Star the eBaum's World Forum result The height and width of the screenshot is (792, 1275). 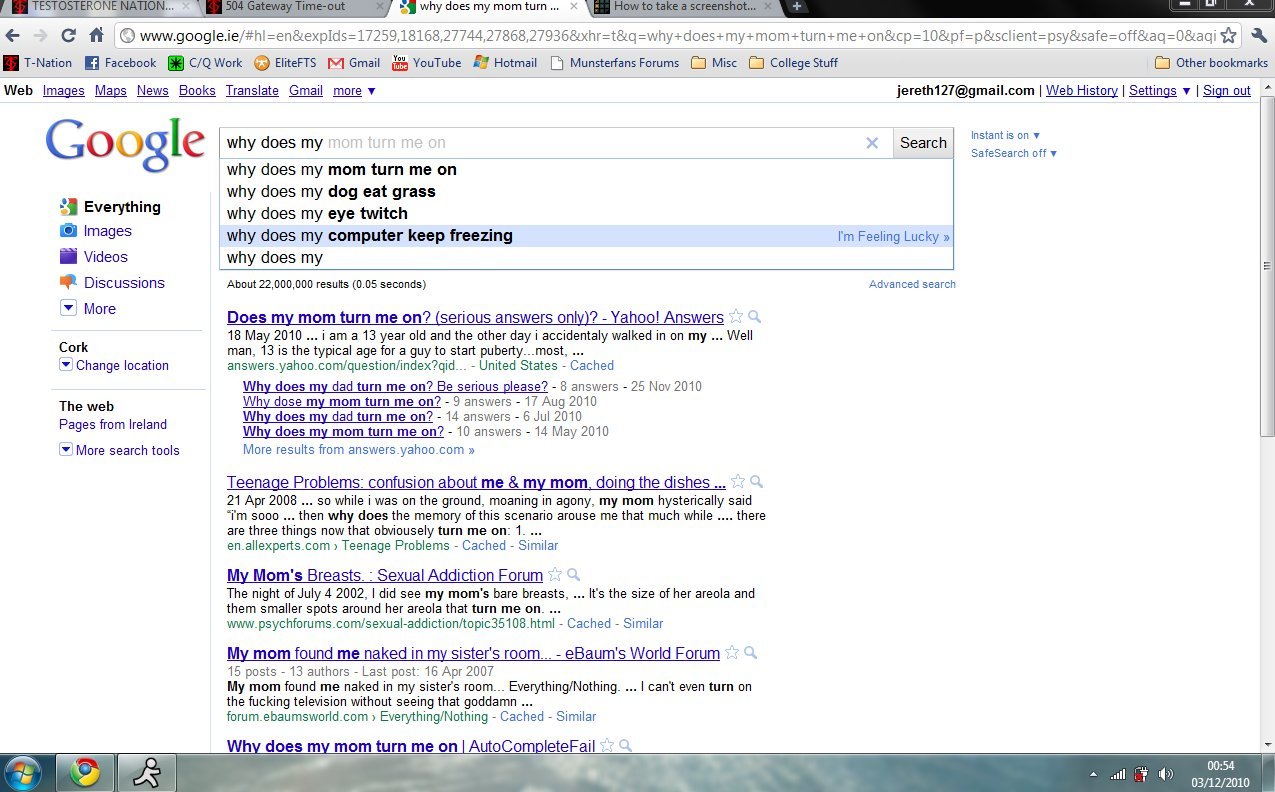click(x=732, y=653)
